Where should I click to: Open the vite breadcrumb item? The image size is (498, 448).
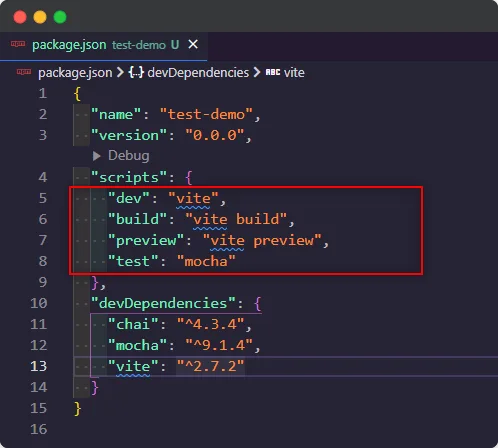[294, 73]
